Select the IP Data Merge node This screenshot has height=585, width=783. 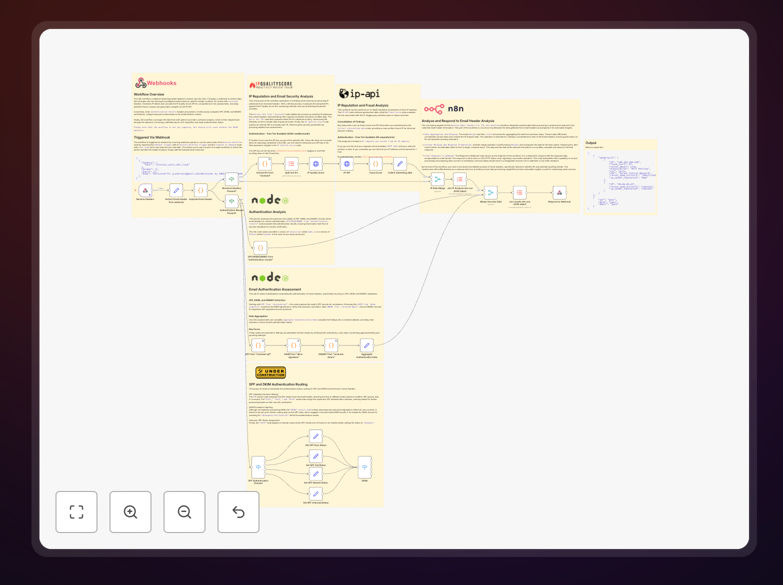point(437,179)
